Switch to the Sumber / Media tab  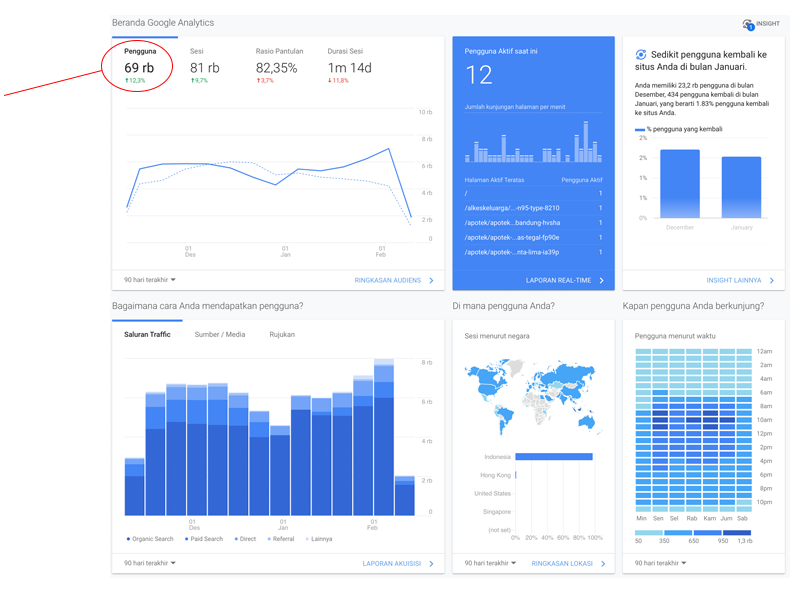[220, 335]
